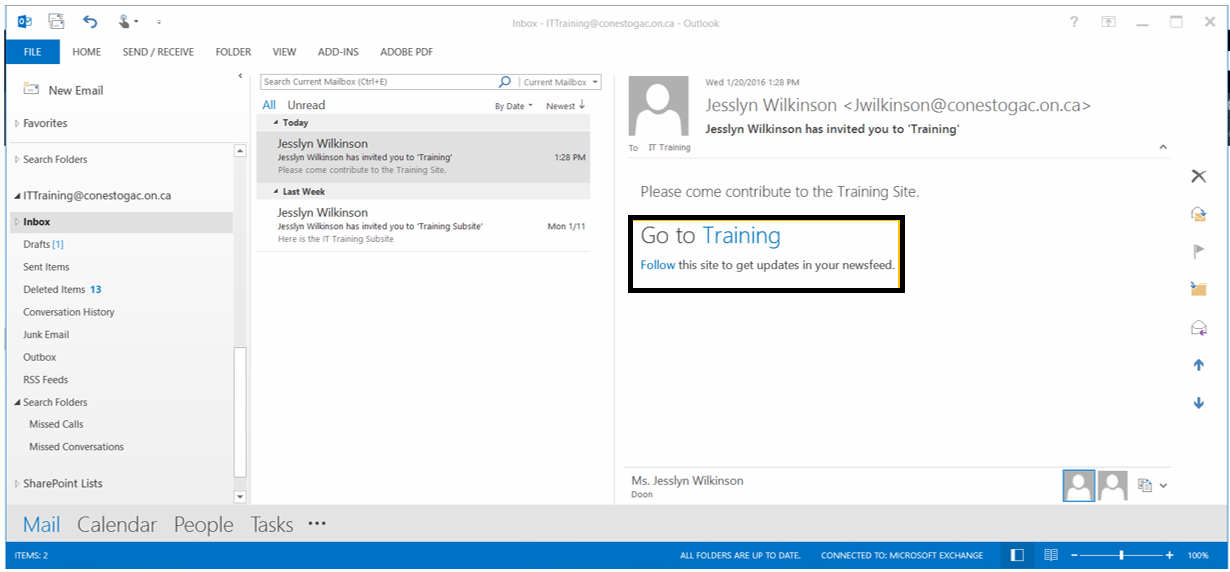Screen dimensions: 1230x572
Task: Open By Date arrangement dropdown
Action: [513, 106]
